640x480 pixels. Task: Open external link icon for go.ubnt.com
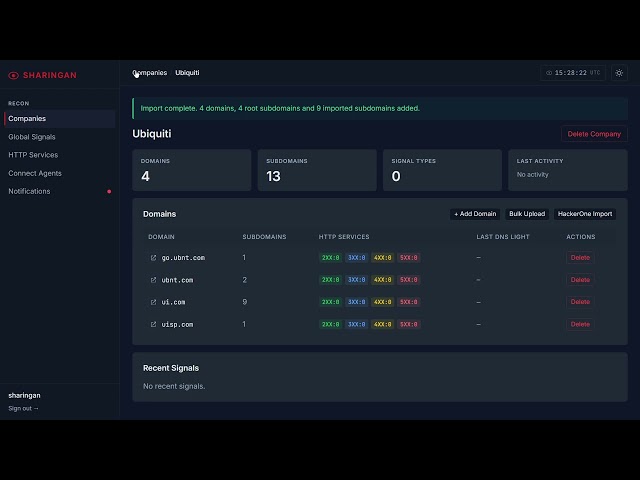pos(153,258)
